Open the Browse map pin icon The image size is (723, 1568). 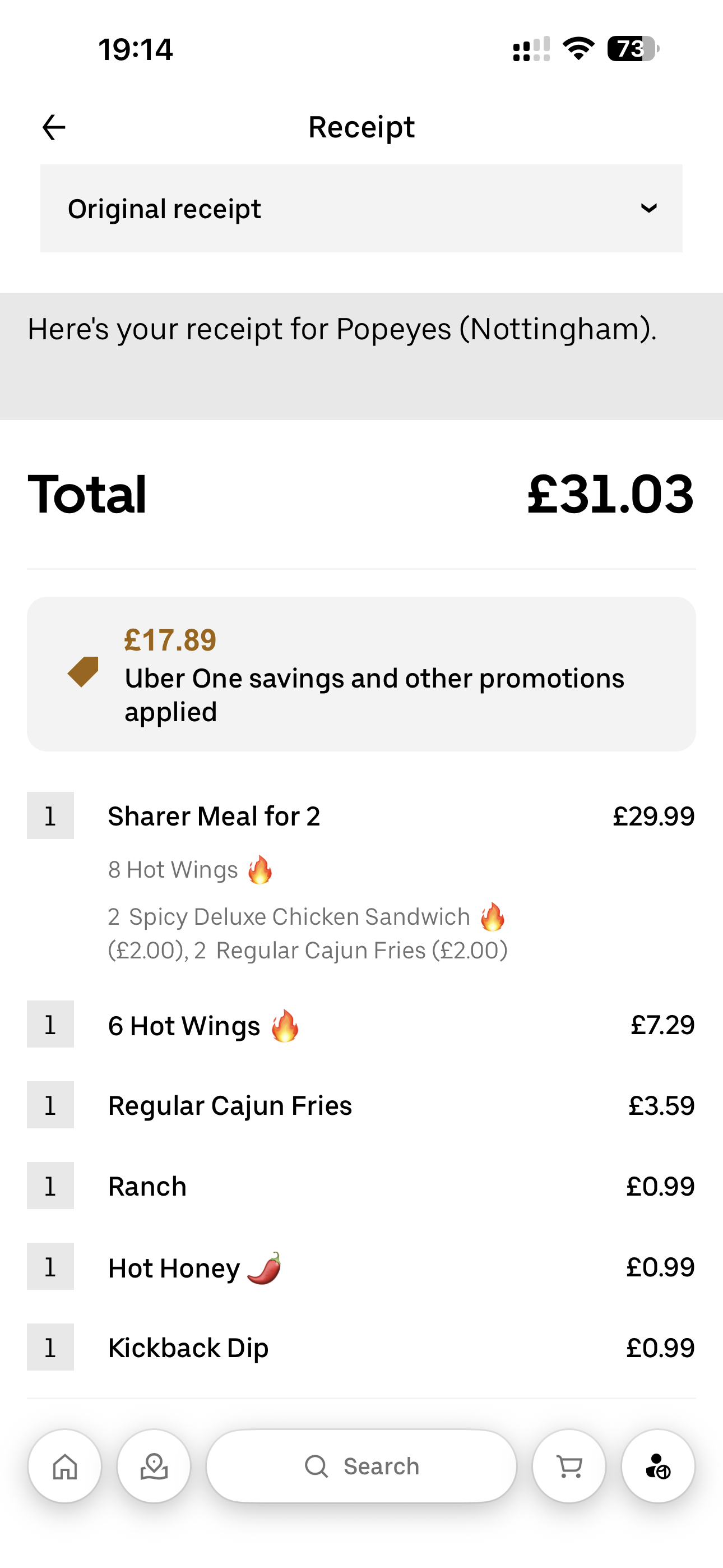point(154,1466)
